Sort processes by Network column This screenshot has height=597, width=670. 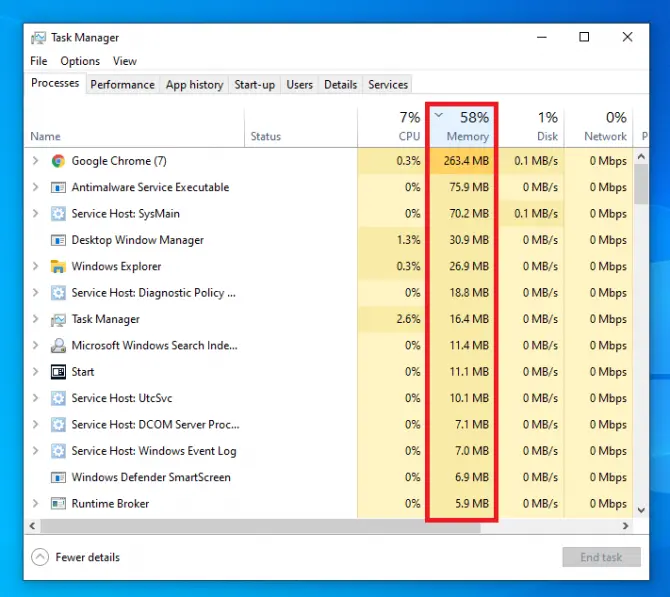599,127
